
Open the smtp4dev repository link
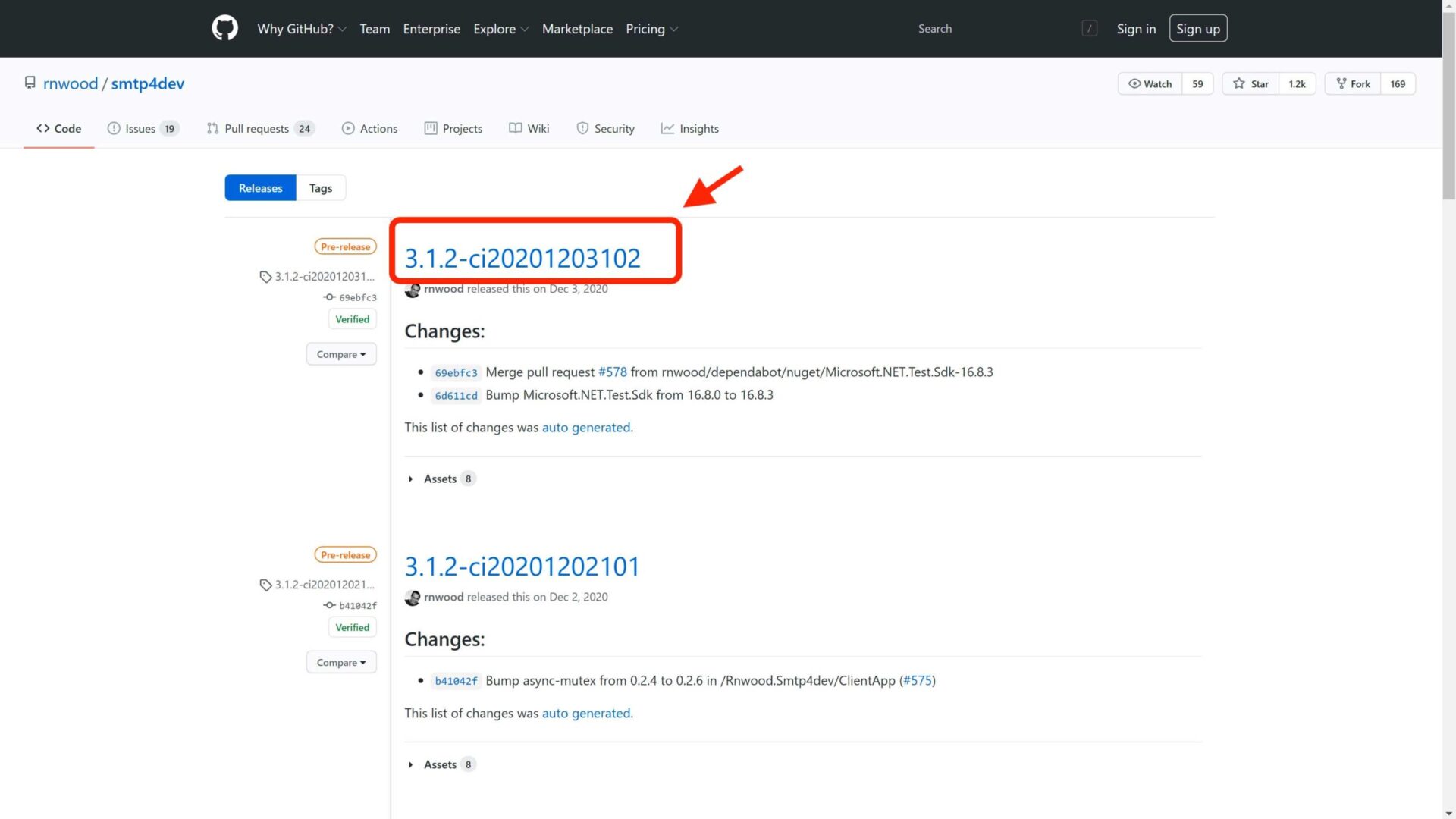coord(148,83)
